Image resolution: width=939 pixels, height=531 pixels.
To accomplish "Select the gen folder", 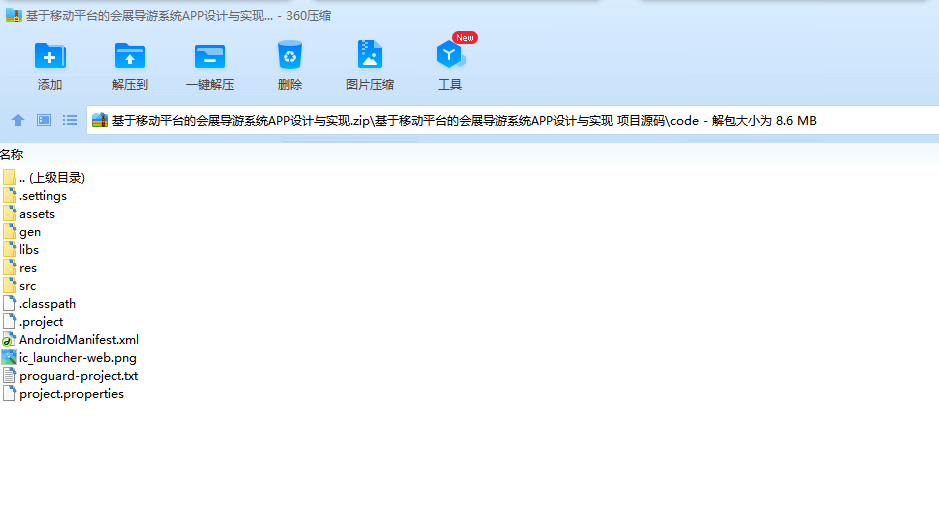I will 22,232.
